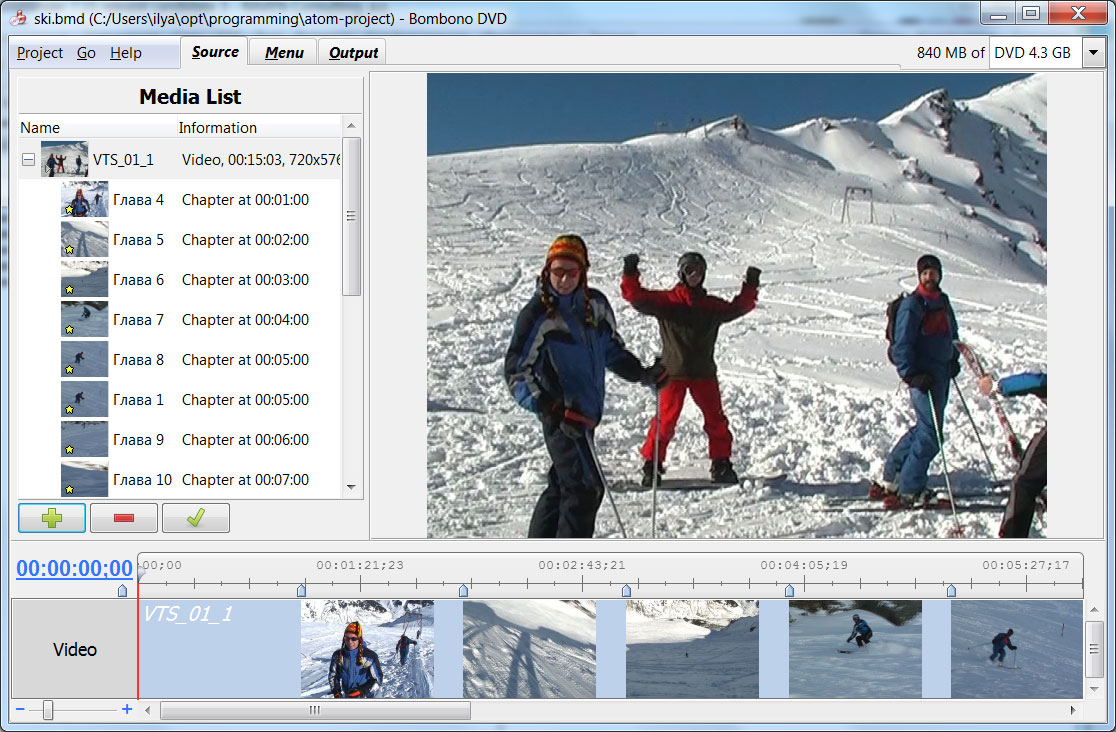Switch to the Menu tab
The height and width of the screenshot is (732, 1116).
[x=284, y=53]
